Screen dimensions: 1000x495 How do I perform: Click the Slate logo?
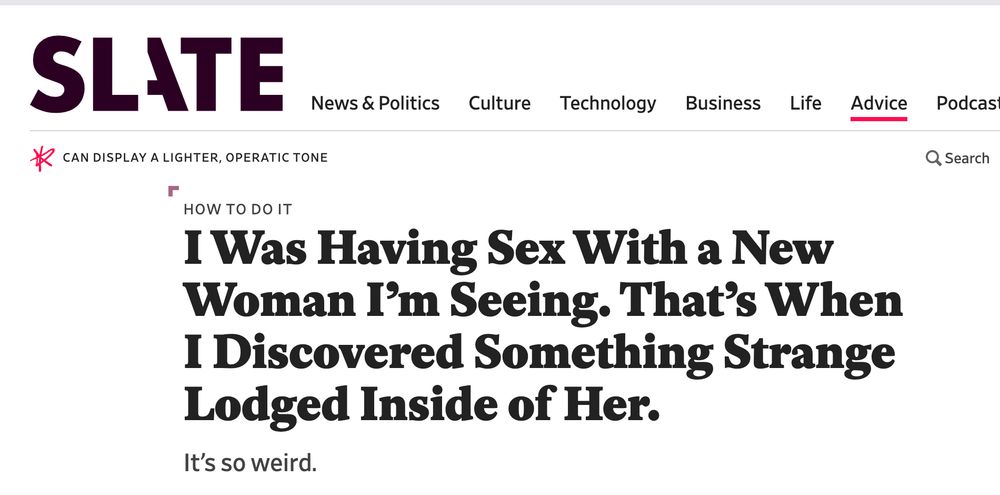157,74
